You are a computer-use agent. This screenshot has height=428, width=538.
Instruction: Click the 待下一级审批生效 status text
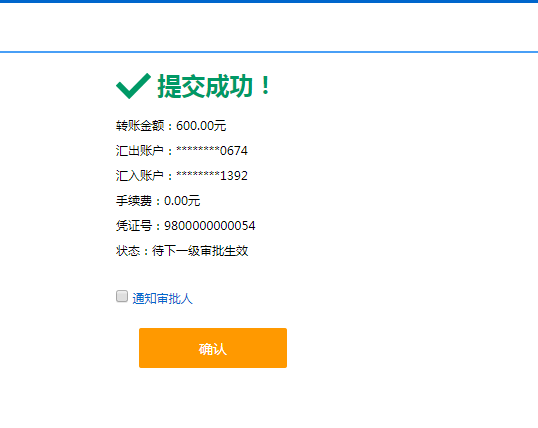click(200, 251)
